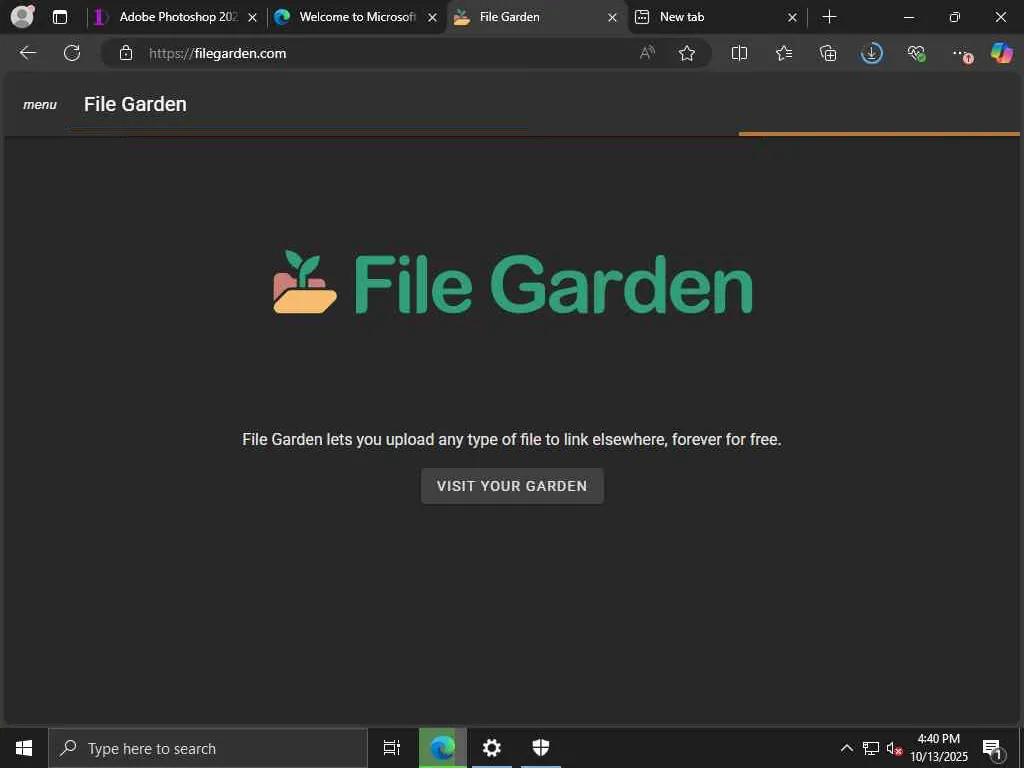The image size is (1024, 768).
Task: Open Settings gear on taskbar
Action: pyautogui.click(x=492, y=748)
